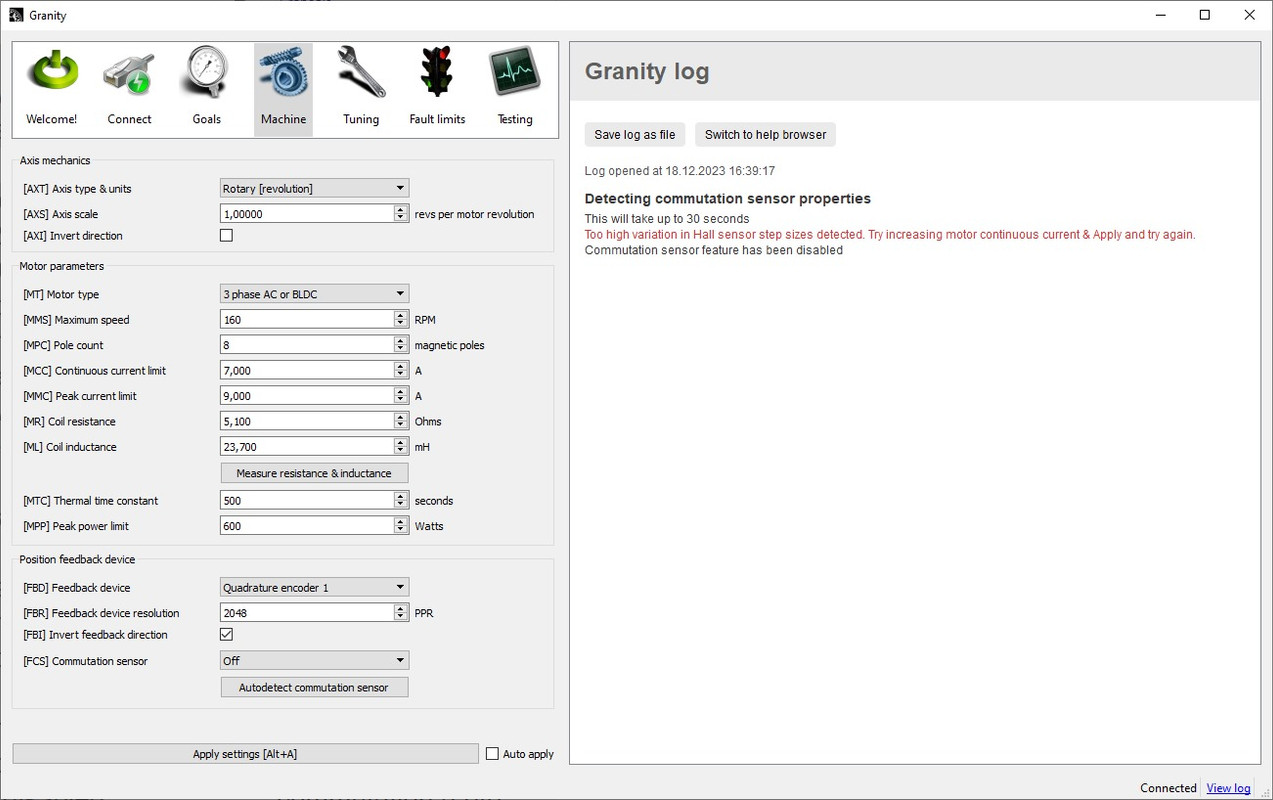Click the Pole count input field
The image size is (1273, 800).
tap(307, 345)
